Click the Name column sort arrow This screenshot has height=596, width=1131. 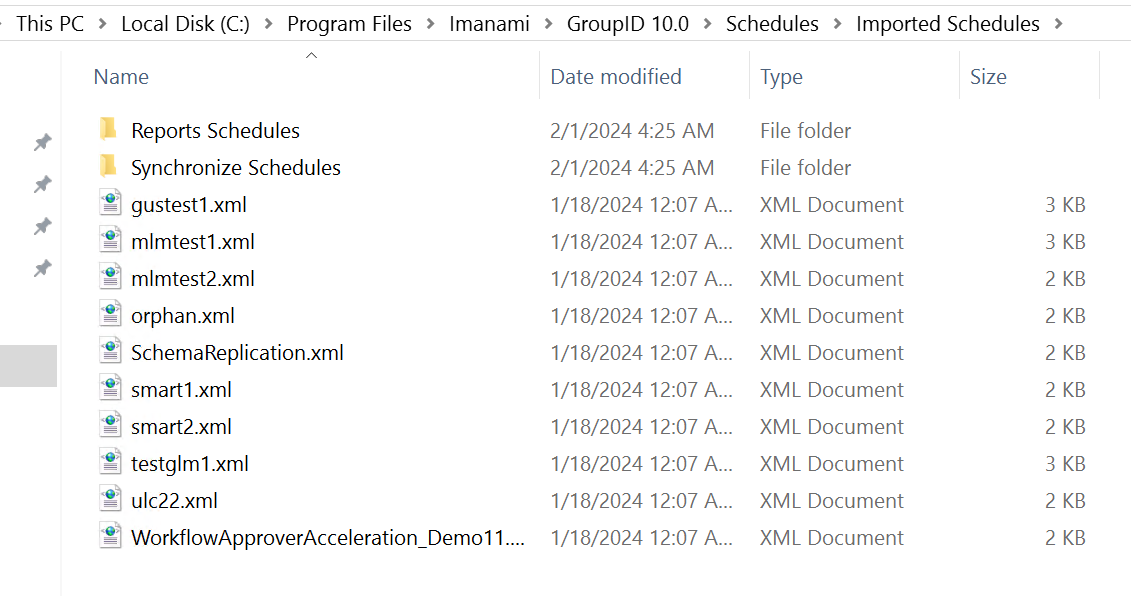(x=311, y=56)
